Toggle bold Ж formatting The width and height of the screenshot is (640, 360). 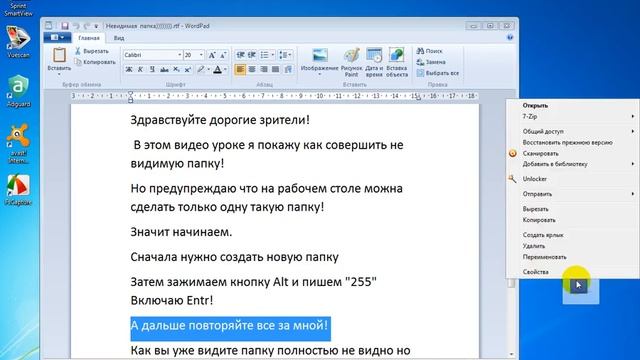129,69
